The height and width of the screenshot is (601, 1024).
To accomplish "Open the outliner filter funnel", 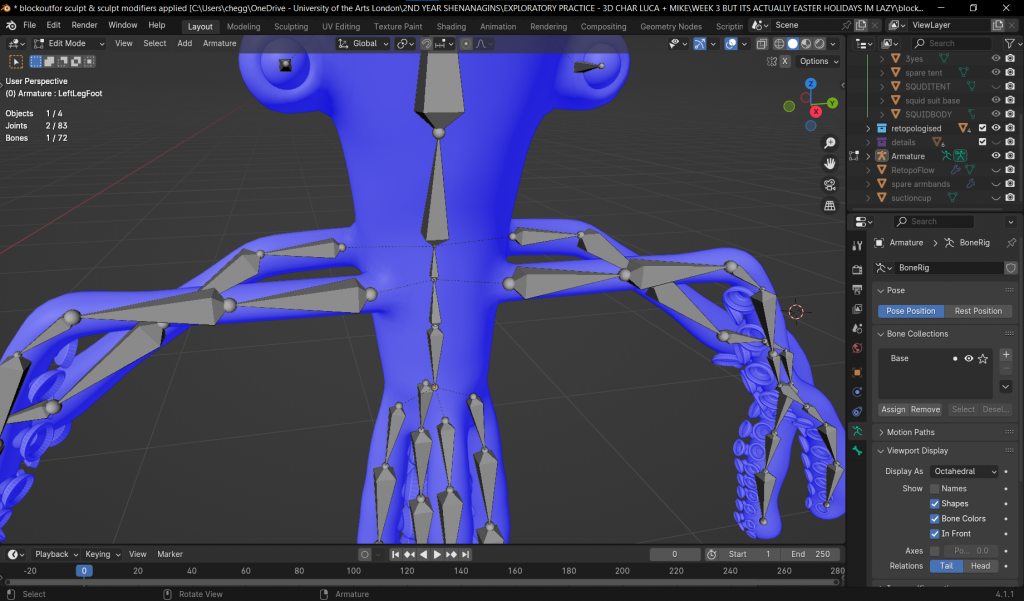I will (x=1010, y=43).
